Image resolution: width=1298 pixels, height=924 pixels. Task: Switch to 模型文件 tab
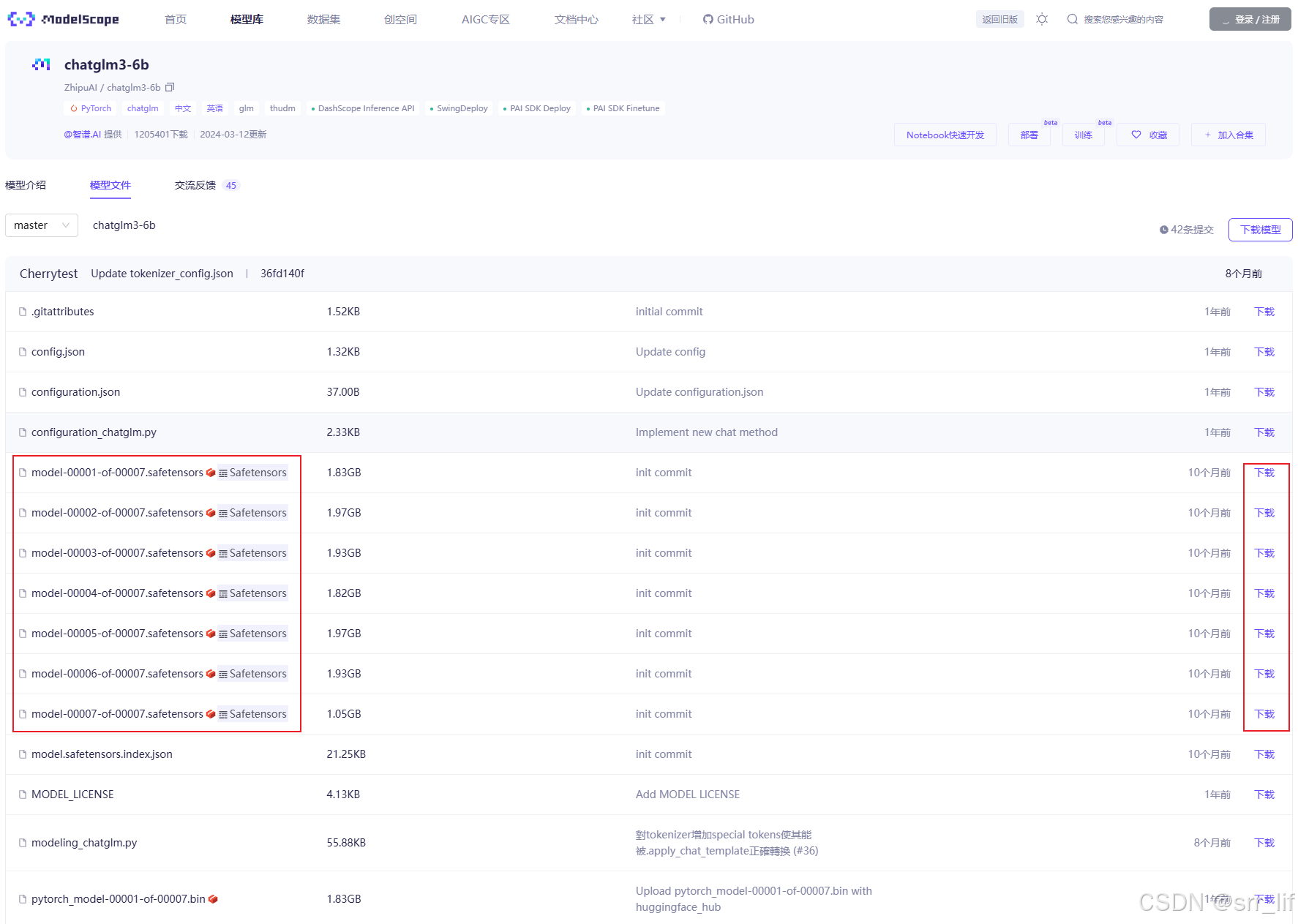coord(110,185)
